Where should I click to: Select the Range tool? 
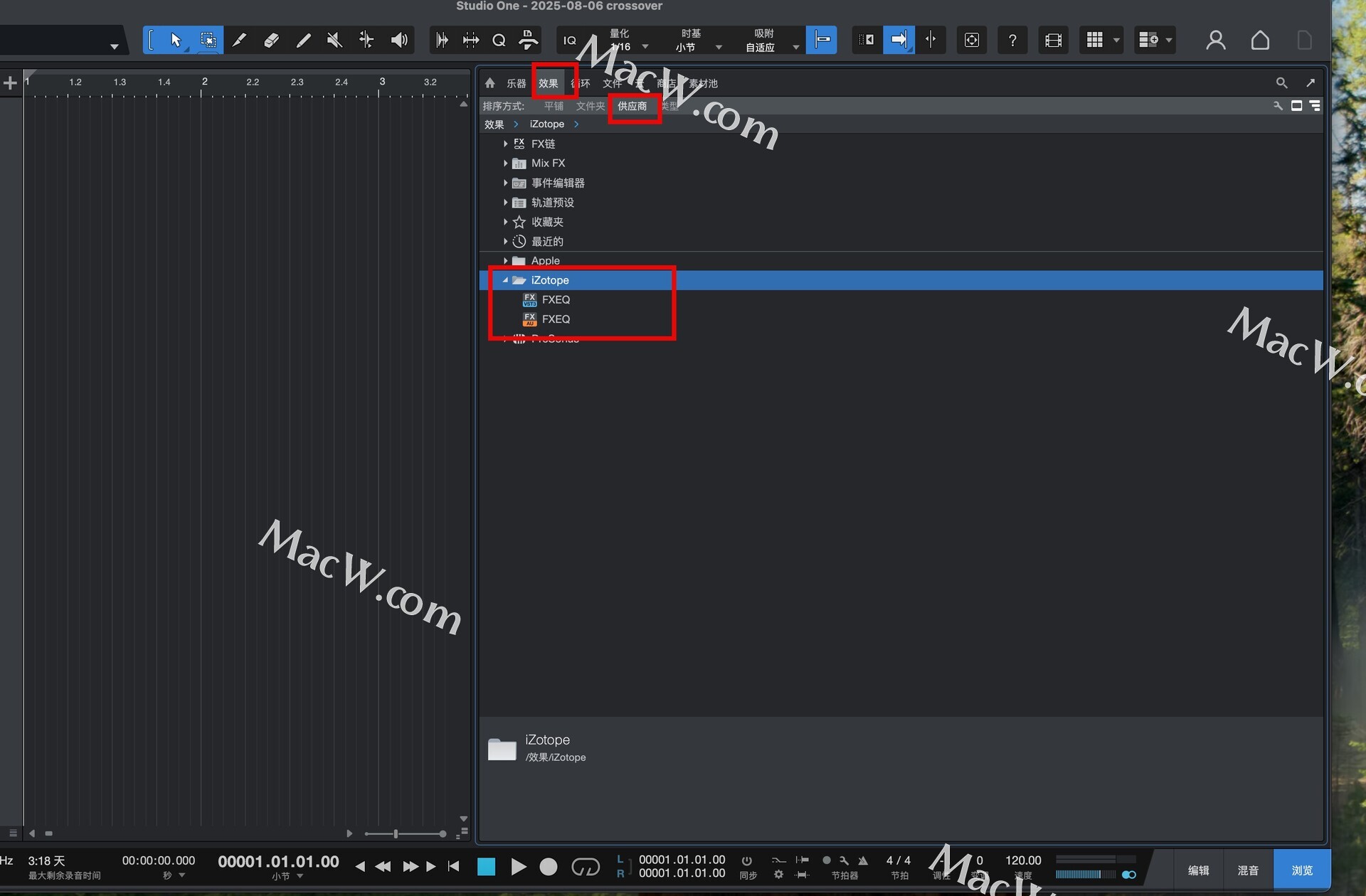click(208, 40)
